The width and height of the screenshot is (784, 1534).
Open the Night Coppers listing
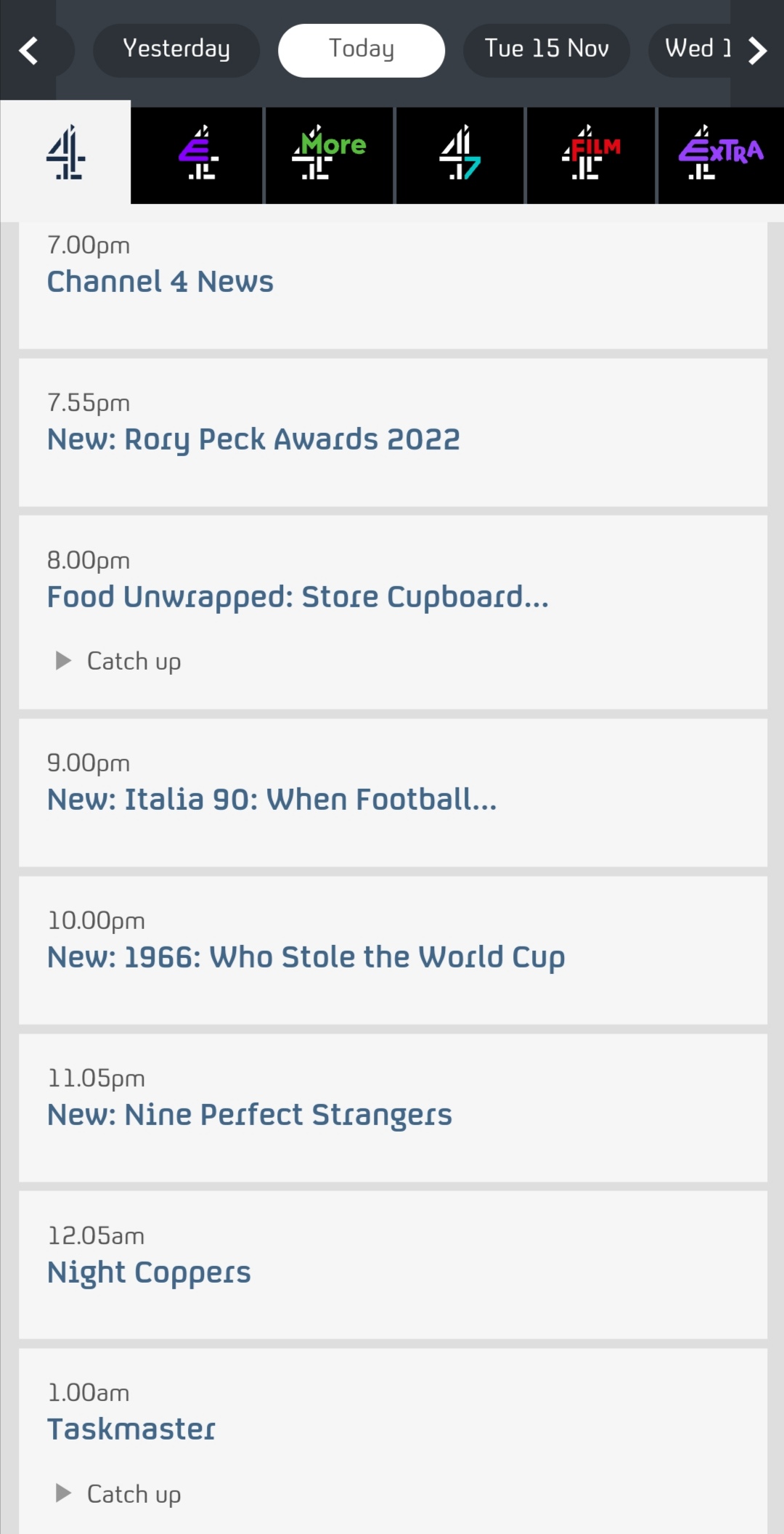[393, 1265]
